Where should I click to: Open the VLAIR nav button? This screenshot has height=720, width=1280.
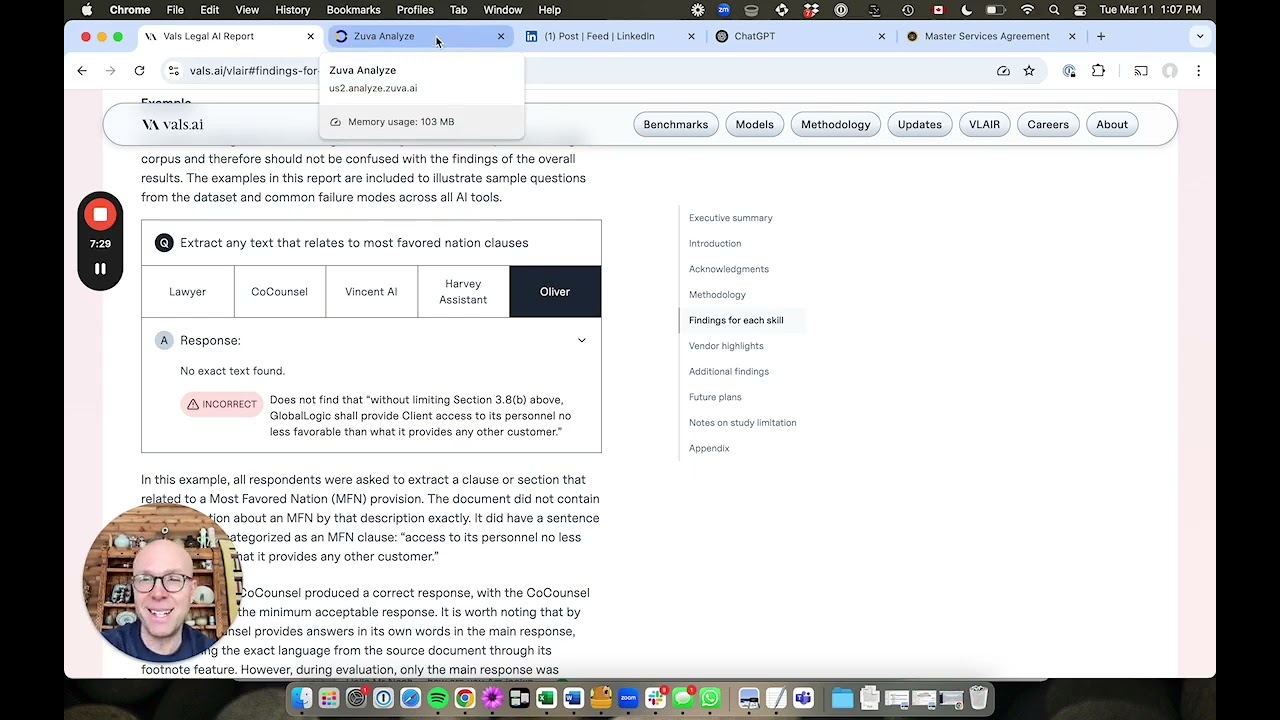coord(984,125)
